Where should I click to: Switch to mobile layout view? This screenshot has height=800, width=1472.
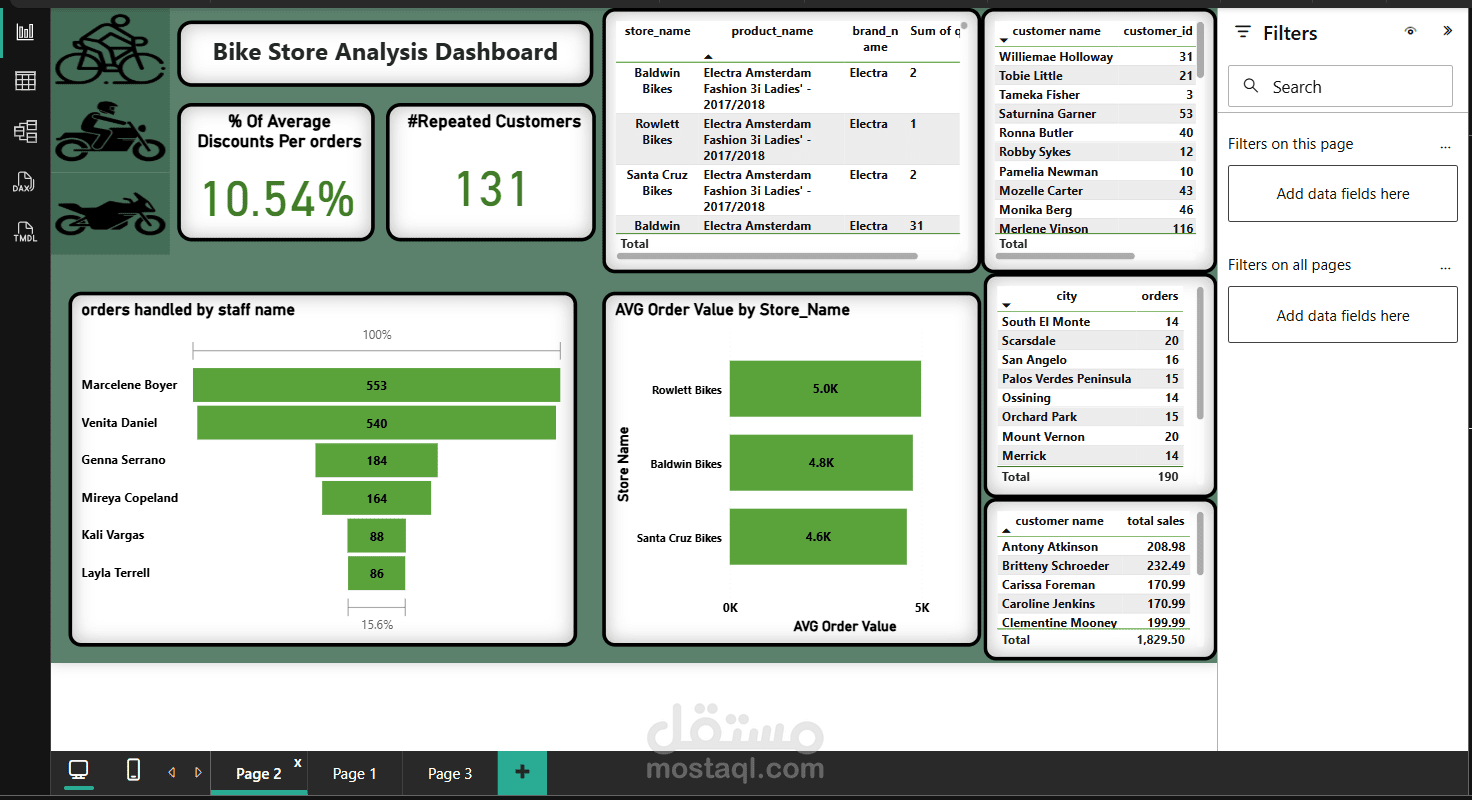tap(133, 770)
